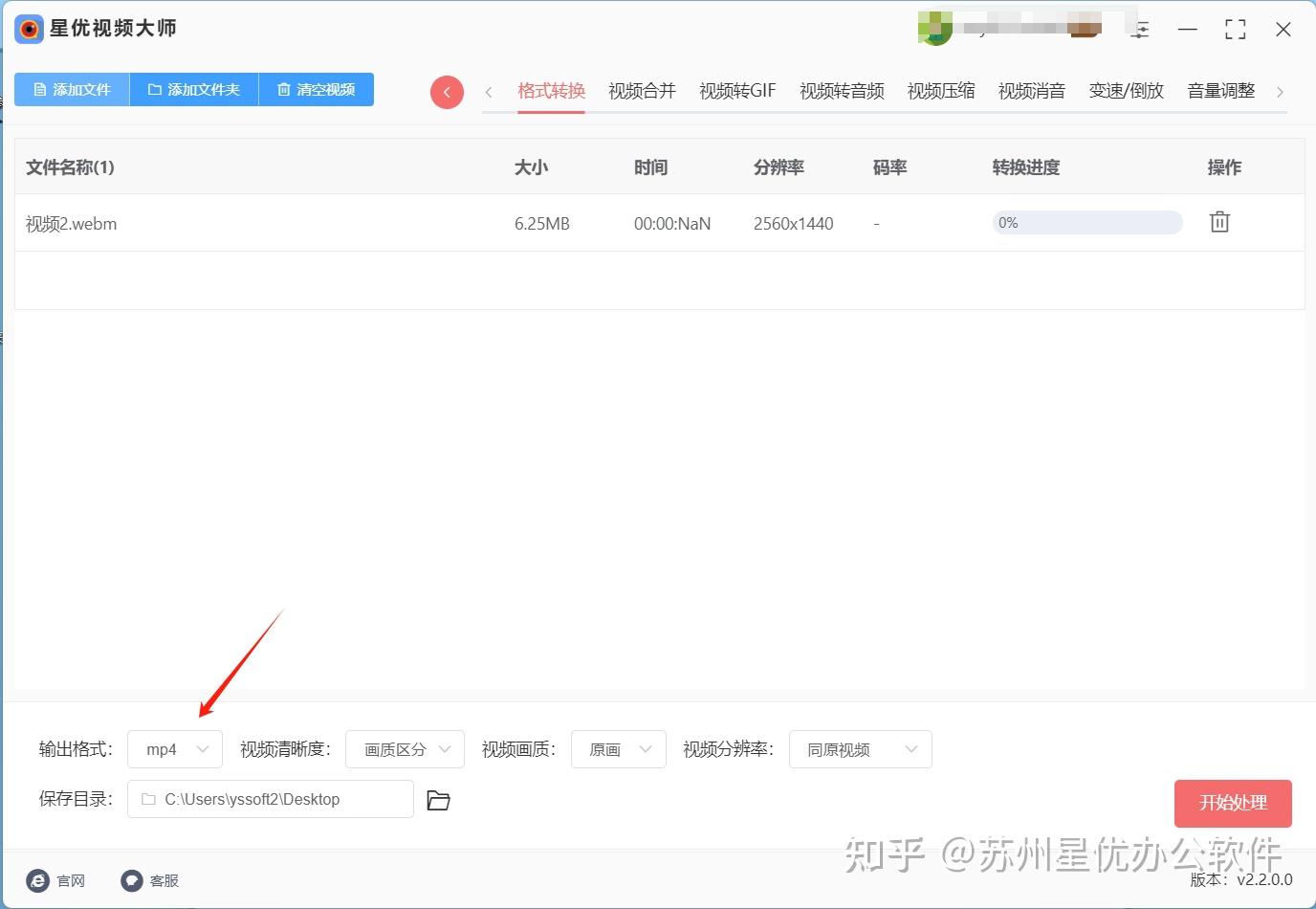Click the conversion progress bar showing 0%
The height and width of the screenshot is (909, 1316).
tap(1086, 222)
